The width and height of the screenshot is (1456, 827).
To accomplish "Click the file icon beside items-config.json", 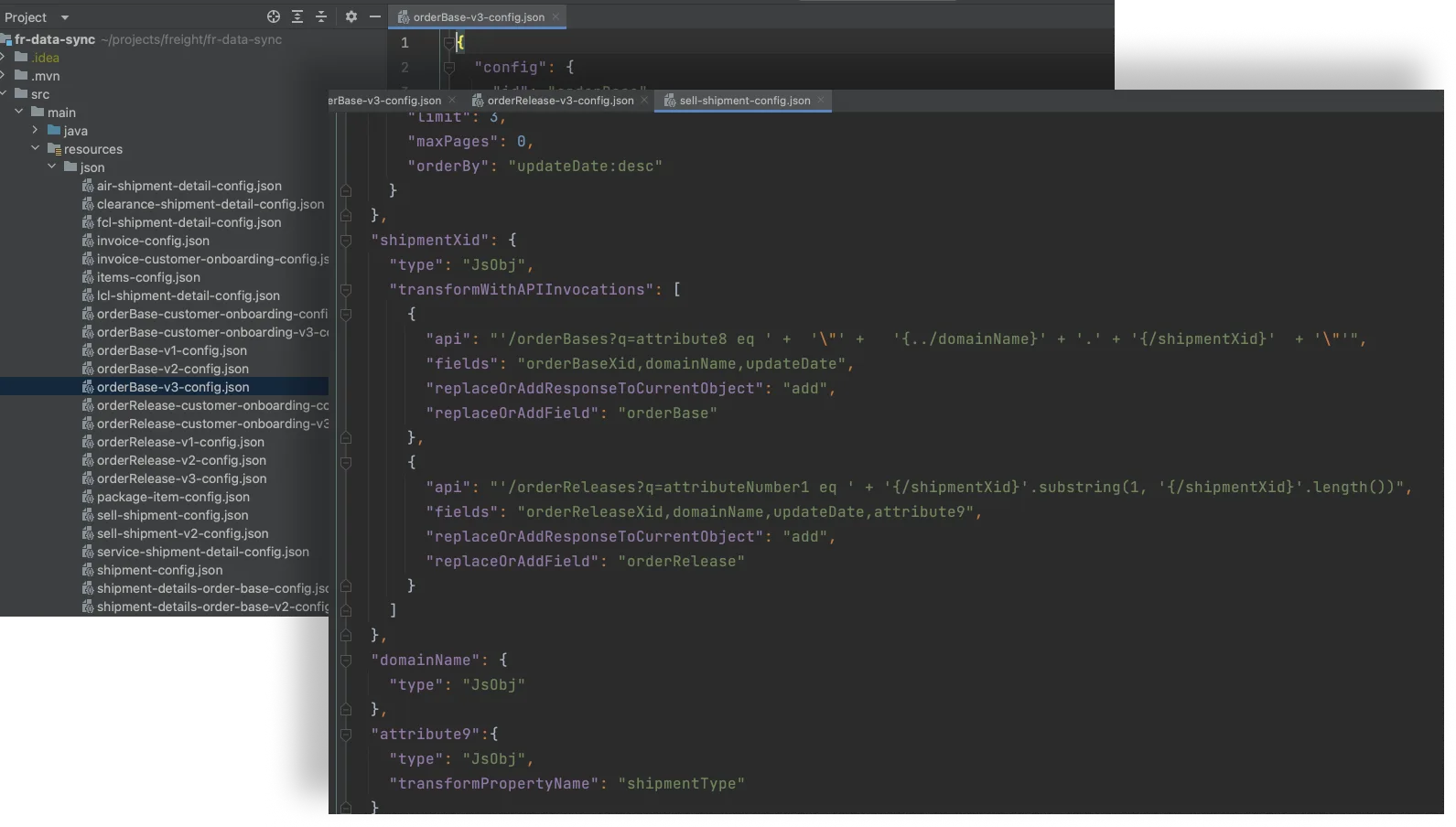I will [x=88, y=277].
